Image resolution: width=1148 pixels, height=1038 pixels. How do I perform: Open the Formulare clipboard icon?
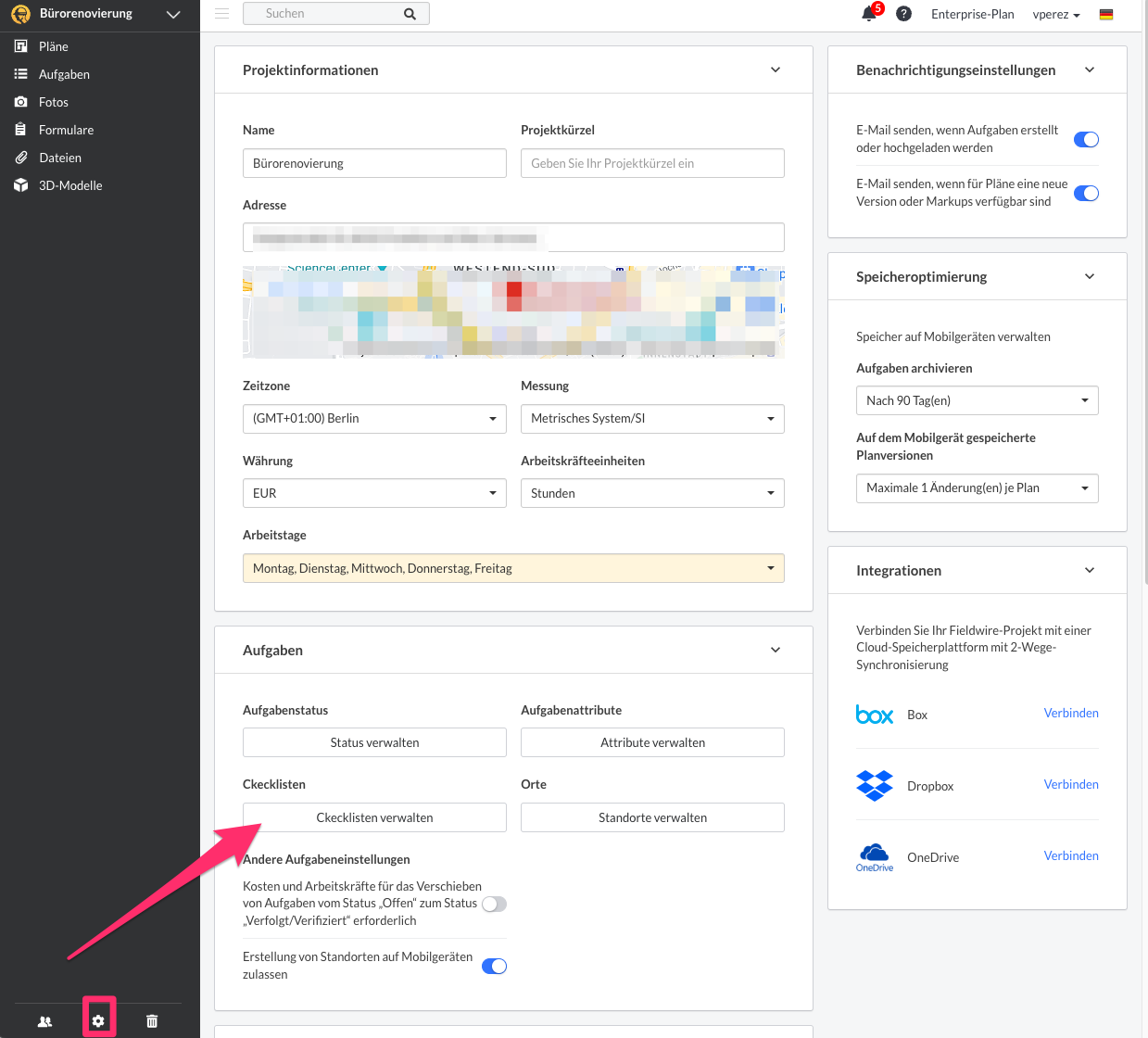20,130
